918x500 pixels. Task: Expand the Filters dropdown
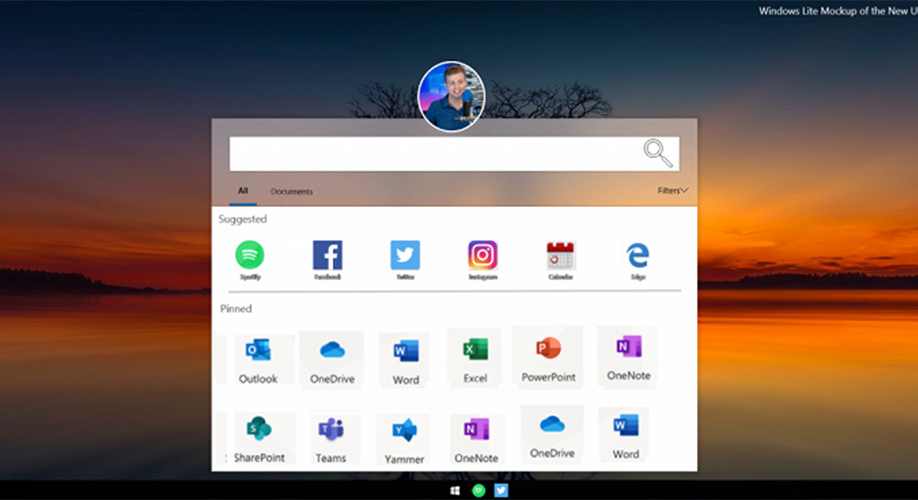[672, 190]
